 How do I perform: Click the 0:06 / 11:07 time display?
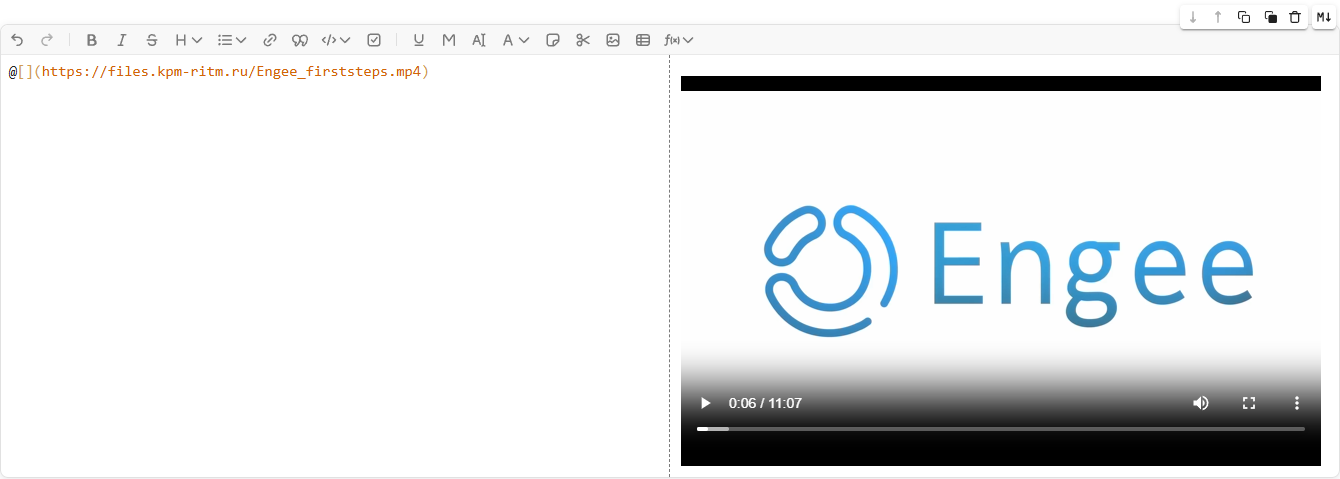click(x=765, y=403)
